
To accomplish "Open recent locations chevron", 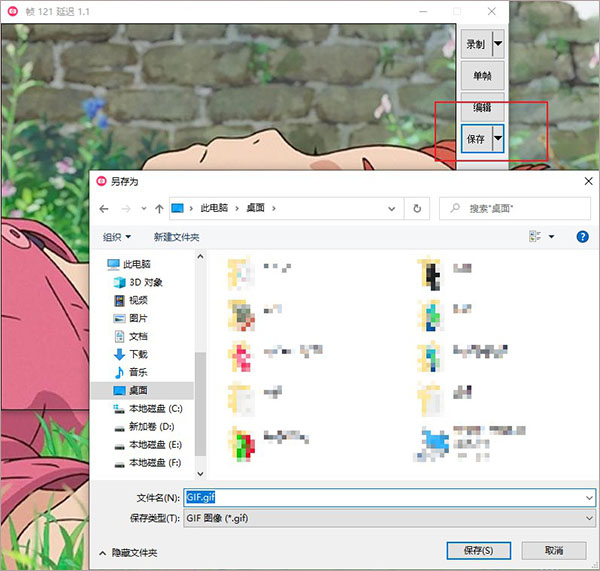I will [144, 209].
